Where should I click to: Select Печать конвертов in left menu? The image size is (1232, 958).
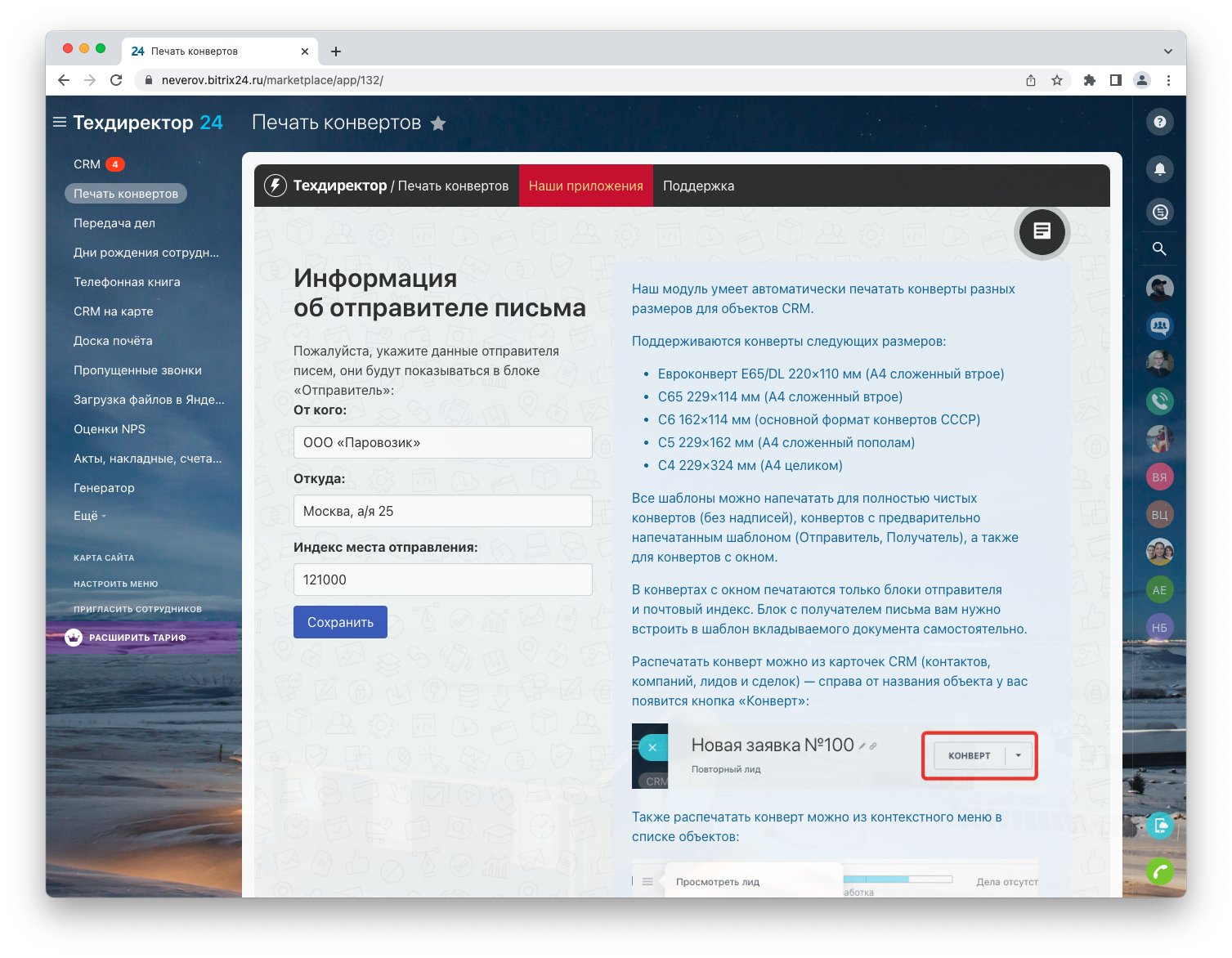point(126,194)
